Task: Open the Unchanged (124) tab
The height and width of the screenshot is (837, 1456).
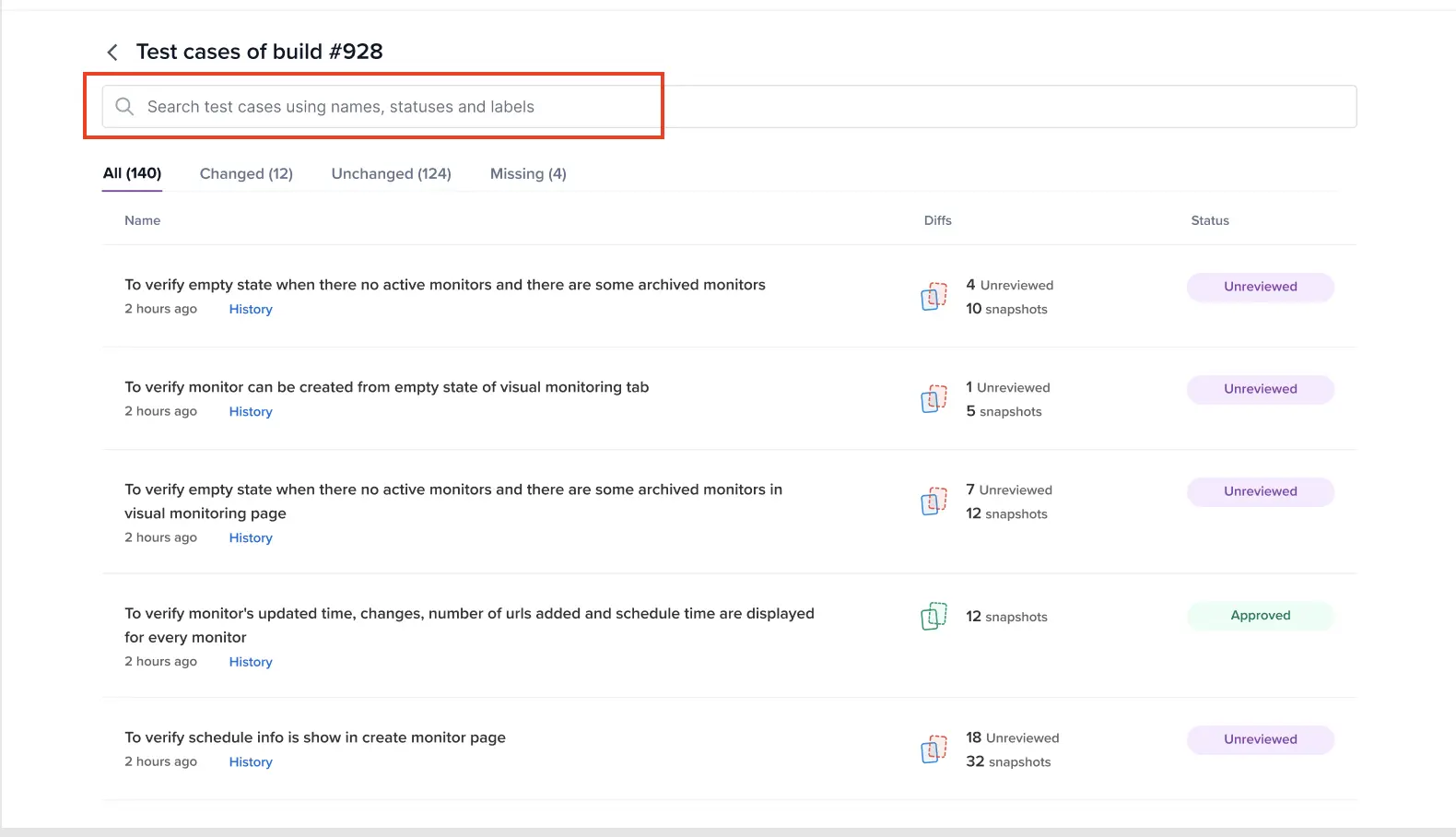Action: pos(391,173)
